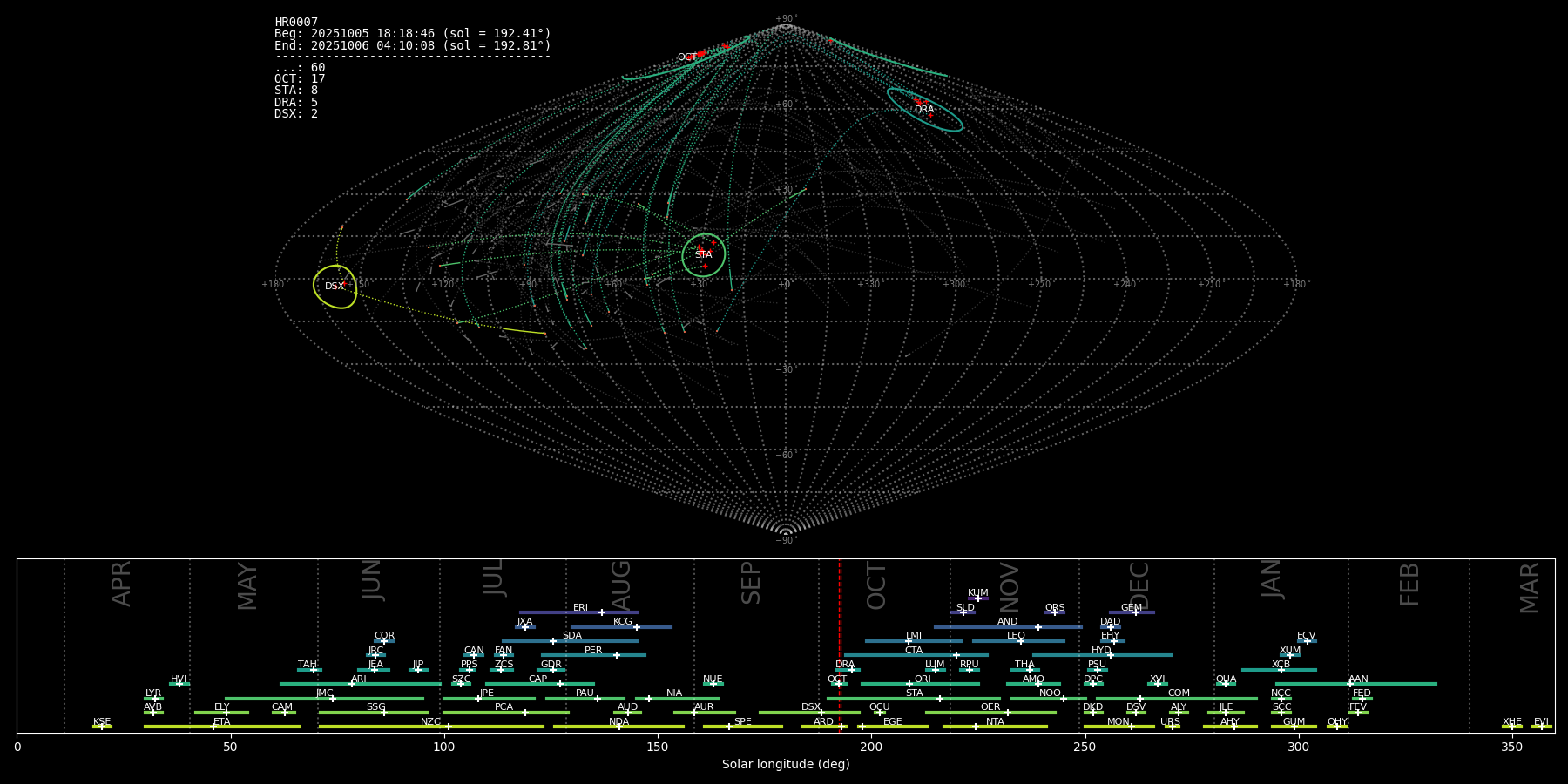The image size is (1568, 784).
Task: Select the AND shower label in timeline
Action: click(1008, 622)
